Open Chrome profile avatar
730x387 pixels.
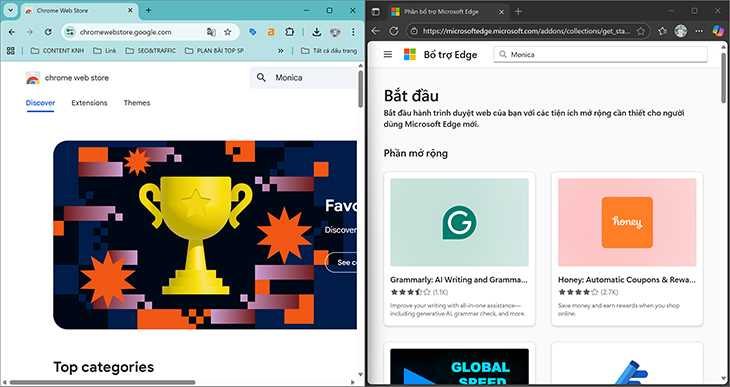coord(335,32)
